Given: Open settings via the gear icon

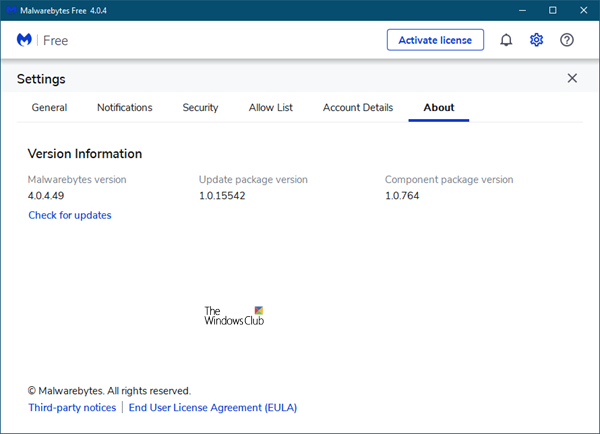Looking at the screenshot, I should click(x=536, y=40).
